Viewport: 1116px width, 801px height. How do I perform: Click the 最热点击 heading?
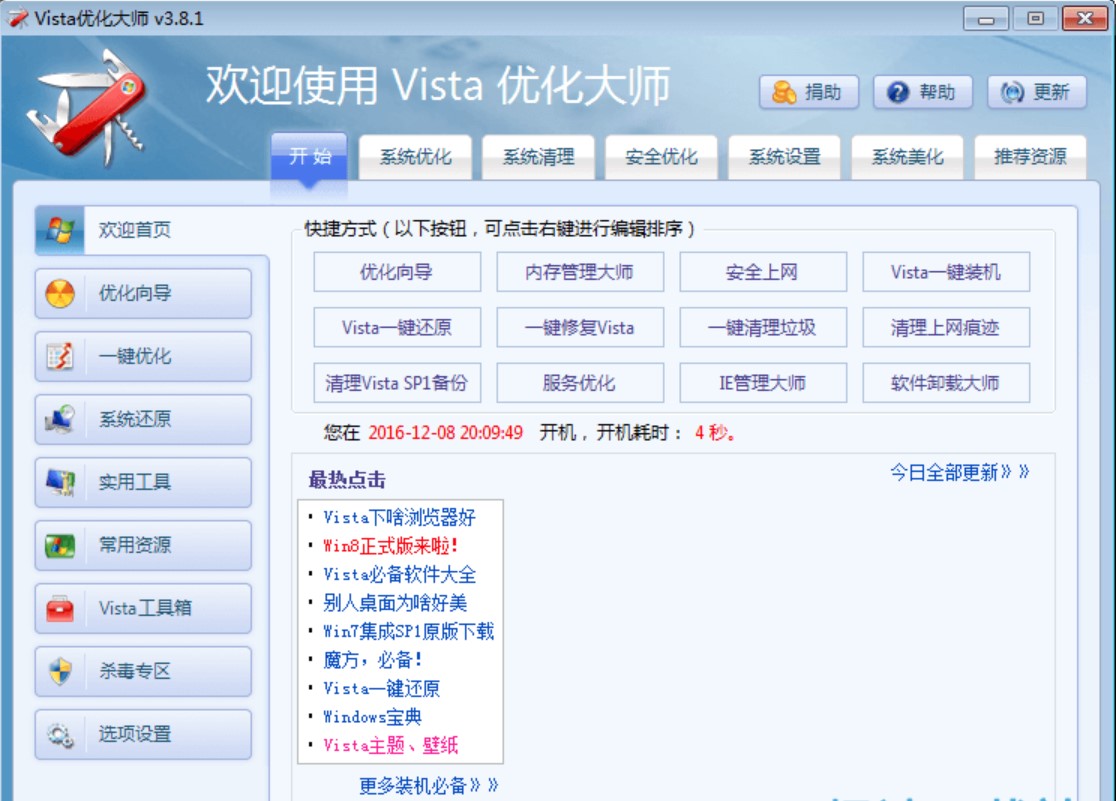(347, 480)
